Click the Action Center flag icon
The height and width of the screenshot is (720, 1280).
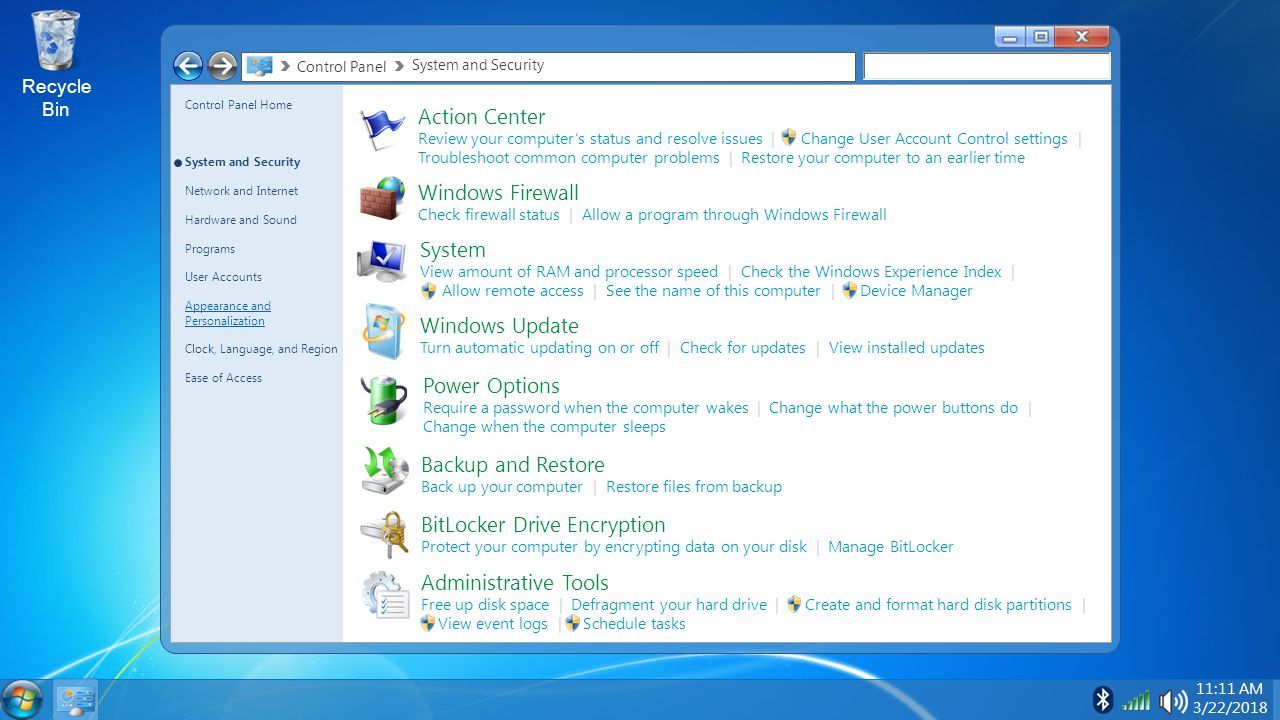pyautogui.click(x=381, y=131)
